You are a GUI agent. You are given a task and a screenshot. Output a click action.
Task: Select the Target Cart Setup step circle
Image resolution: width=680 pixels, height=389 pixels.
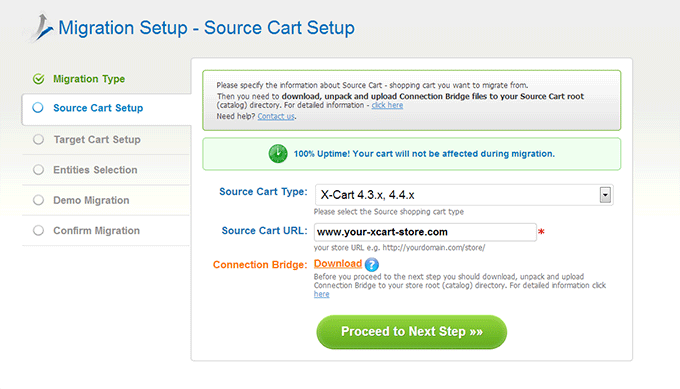tap(38, 139)
